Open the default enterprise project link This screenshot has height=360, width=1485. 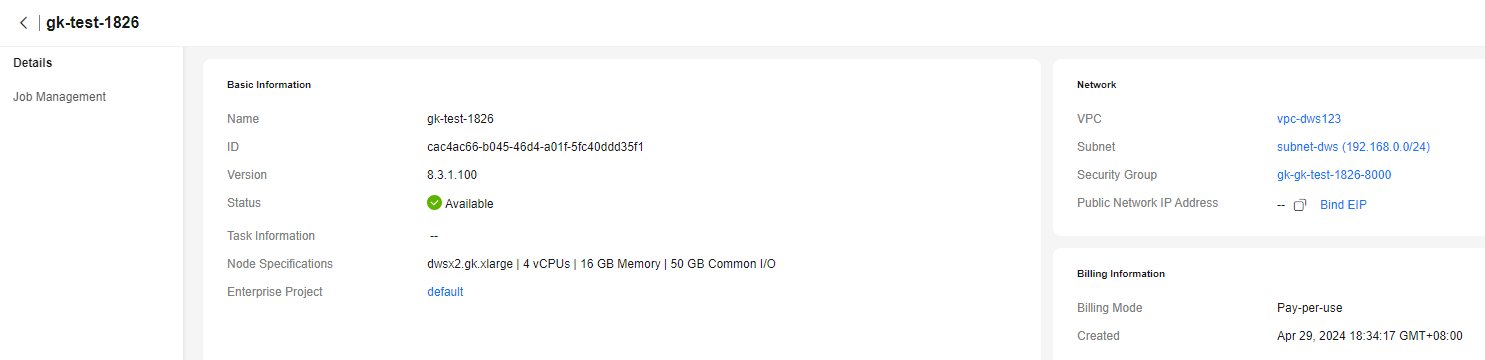(445, 292)
